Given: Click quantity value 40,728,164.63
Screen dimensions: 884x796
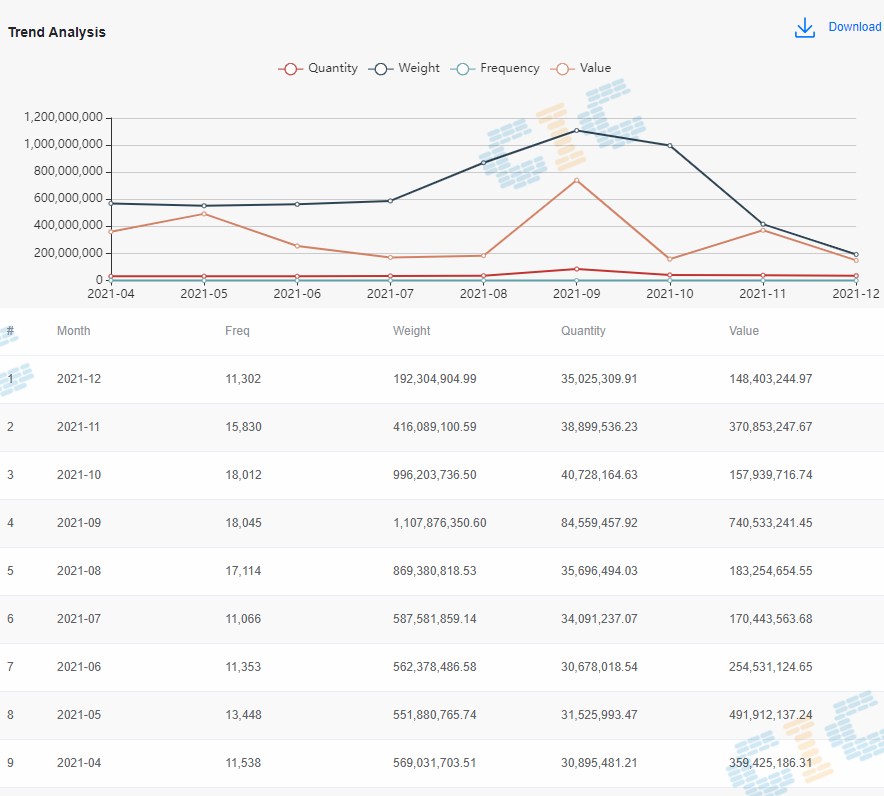Looking at the screenshot, I should 599,475.
